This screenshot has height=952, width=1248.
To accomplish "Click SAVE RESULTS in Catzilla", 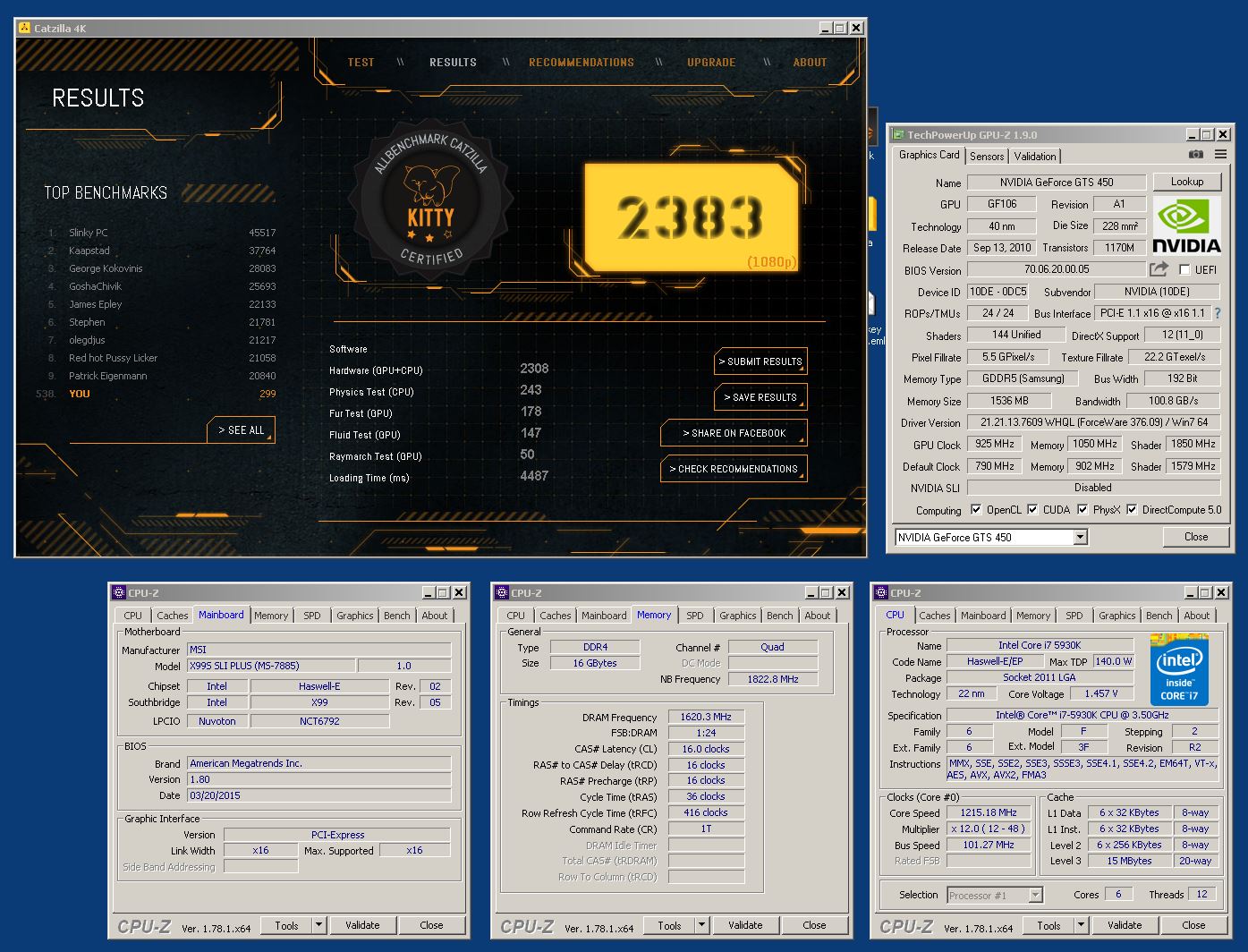I will tap(761, 397).
